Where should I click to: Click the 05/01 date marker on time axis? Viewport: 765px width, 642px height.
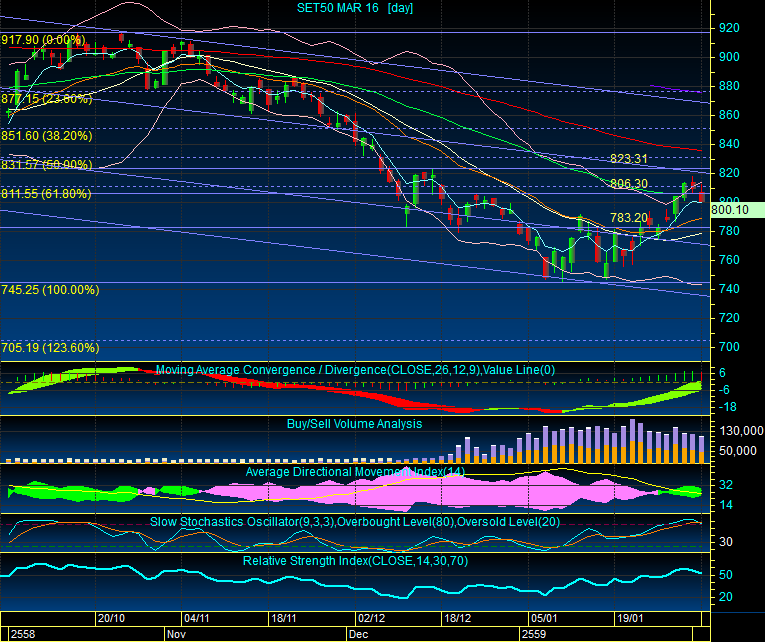click(x=544, y=619)
